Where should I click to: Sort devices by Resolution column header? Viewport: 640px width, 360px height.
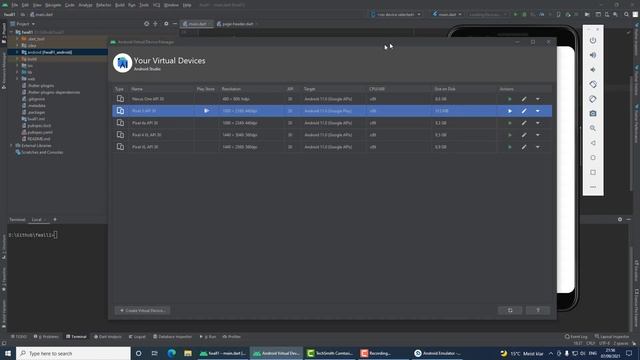tap(231, 89)
